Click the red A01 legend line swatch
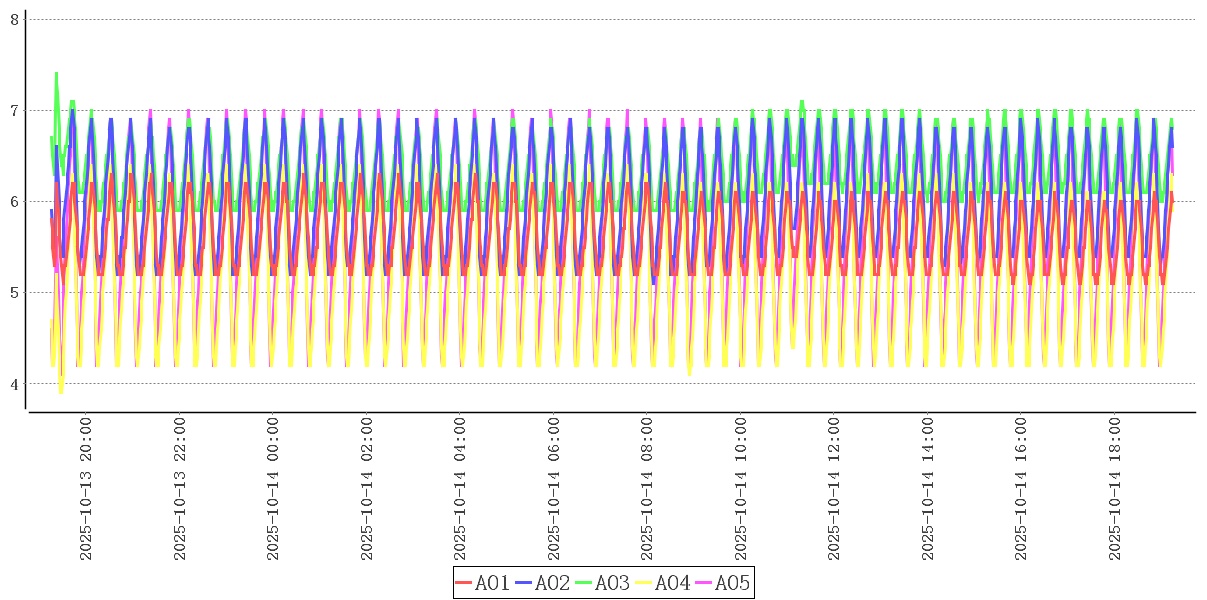1207x600 pixels. [x=464, y=583]
